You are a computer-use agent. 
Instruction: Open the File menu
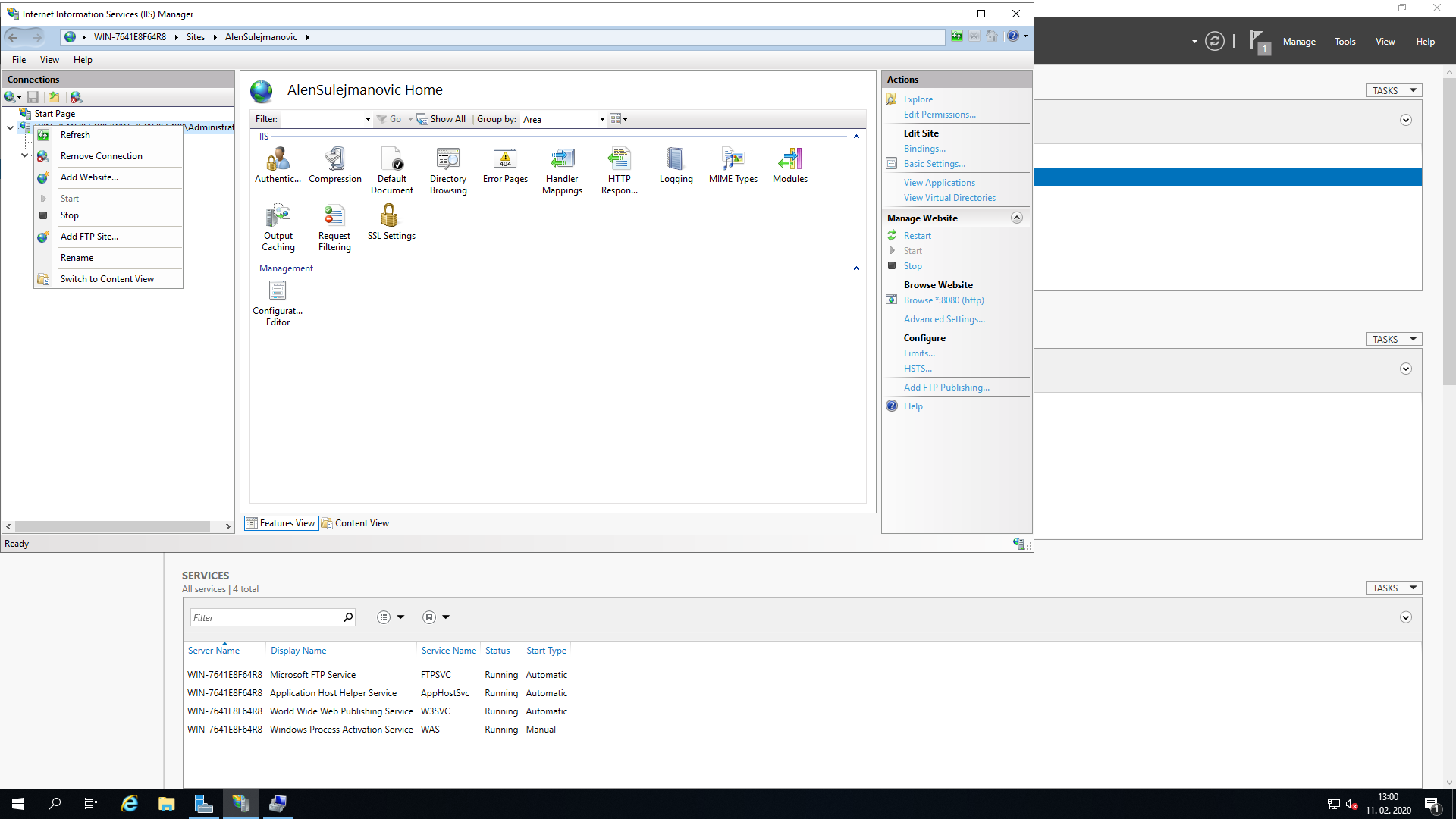click(19, 60)
